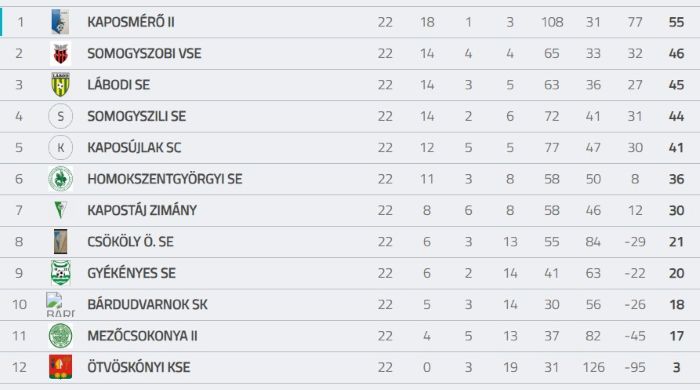Click the KAPOSTÁJ ZIMÁNY team name
700x390 pixels.
[142, 210]
